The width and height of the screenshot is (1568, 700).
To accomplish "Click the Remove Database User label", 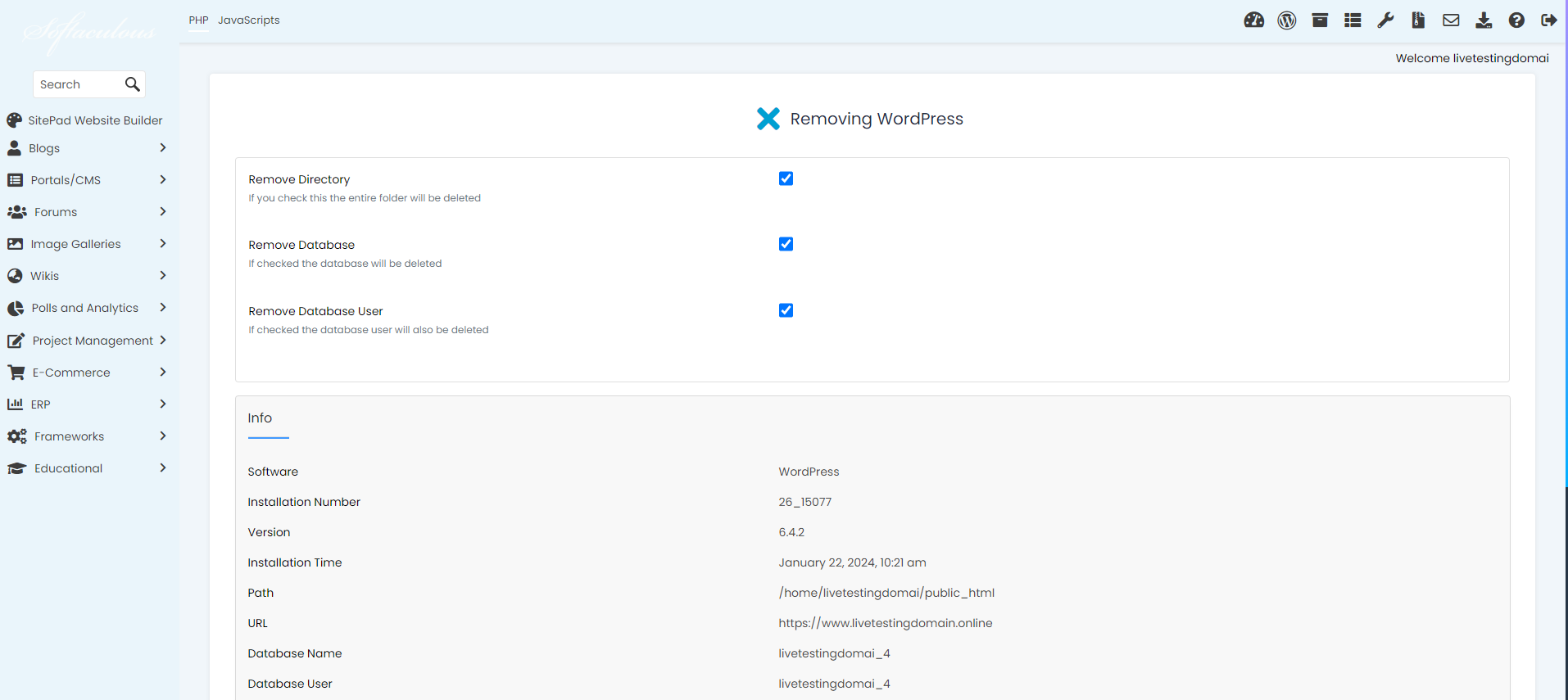I will point(315,311).
